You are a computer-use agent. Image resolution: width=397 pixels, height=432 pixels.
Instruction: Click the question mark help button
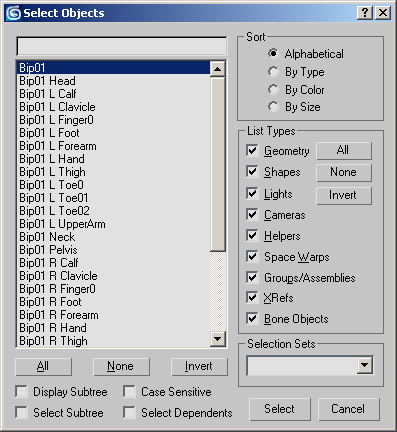click(x=365, y=13)
